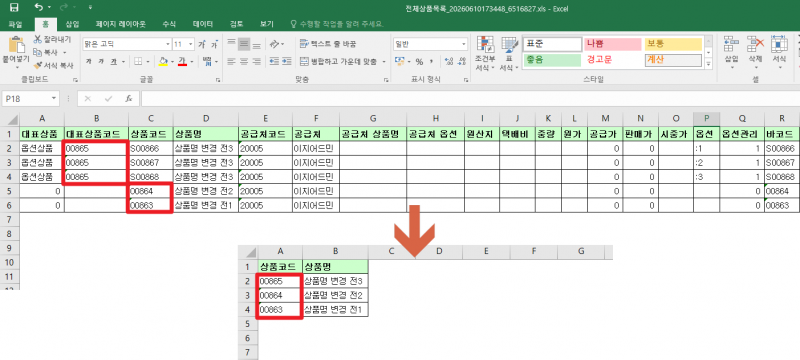
Task: Apply percent style formatting
Action: tap(419, 62)
